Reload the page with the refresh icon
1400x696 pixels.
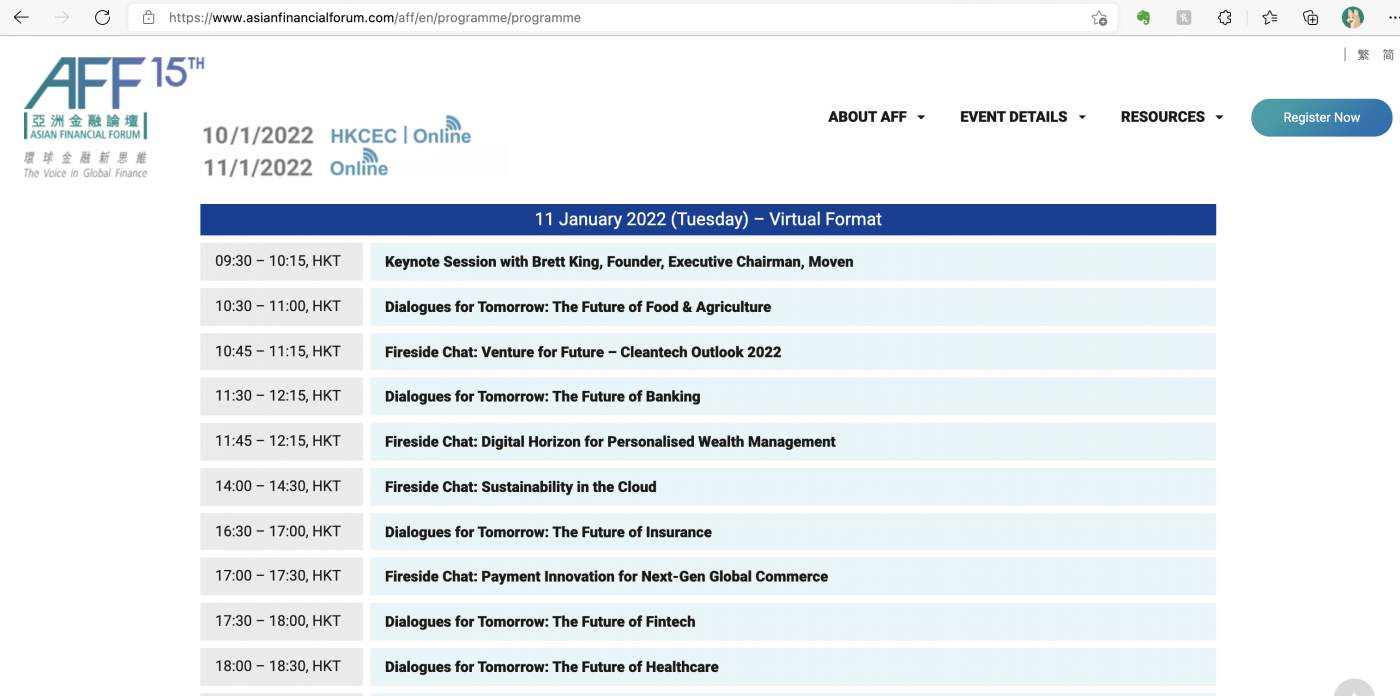pos(102,17)
